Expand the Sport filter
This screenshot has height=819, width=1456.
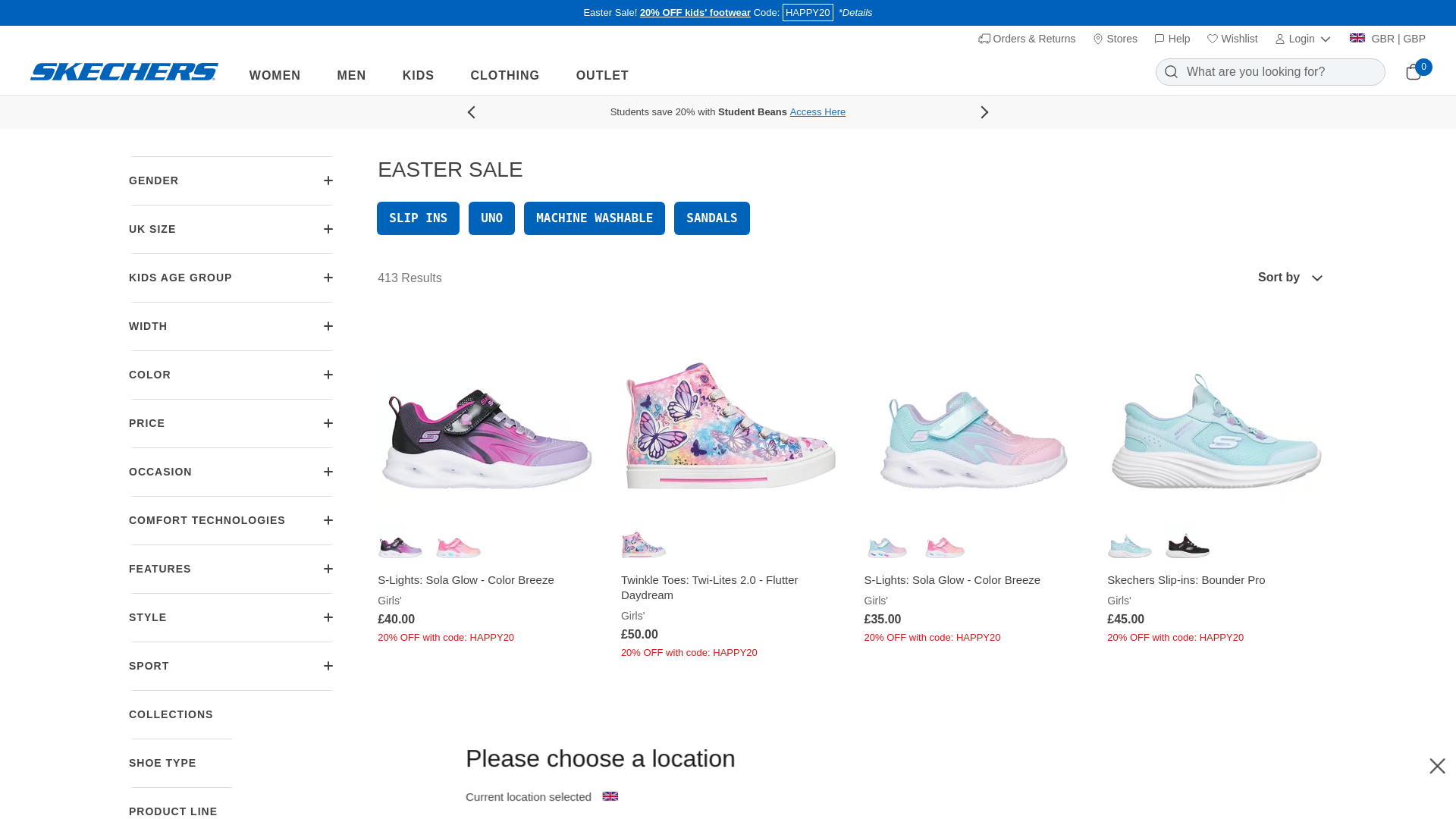(x=231, y=666)
